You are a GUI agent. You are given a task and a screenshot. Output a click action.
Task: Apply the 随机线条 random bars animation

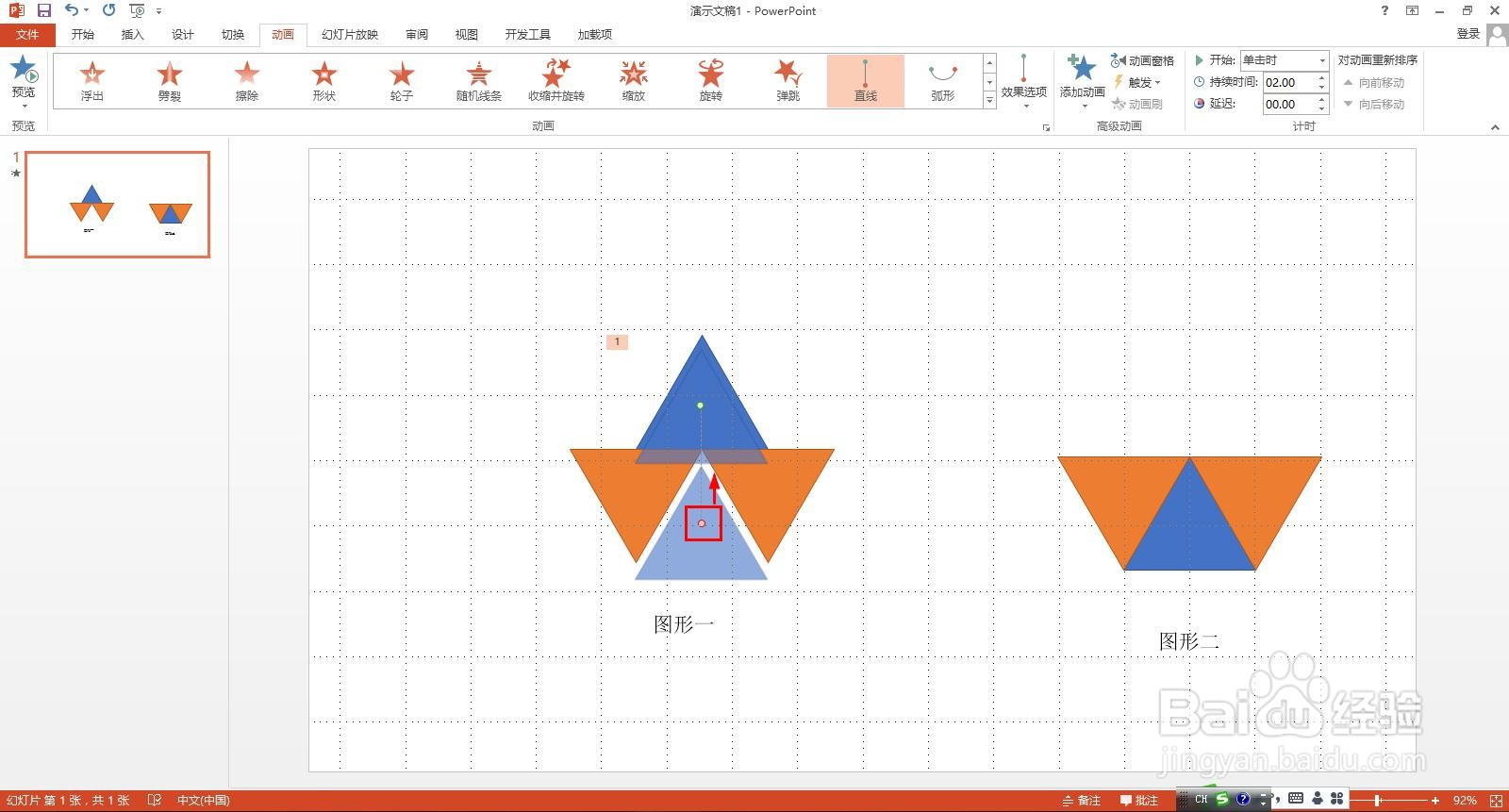(x=479, y=80)
